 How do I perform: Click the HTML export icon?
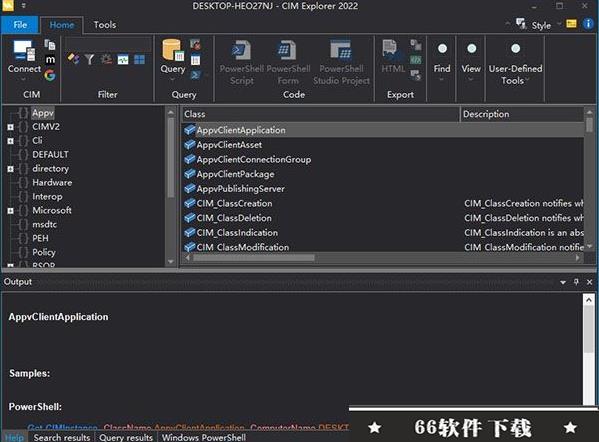click(392, 50)
